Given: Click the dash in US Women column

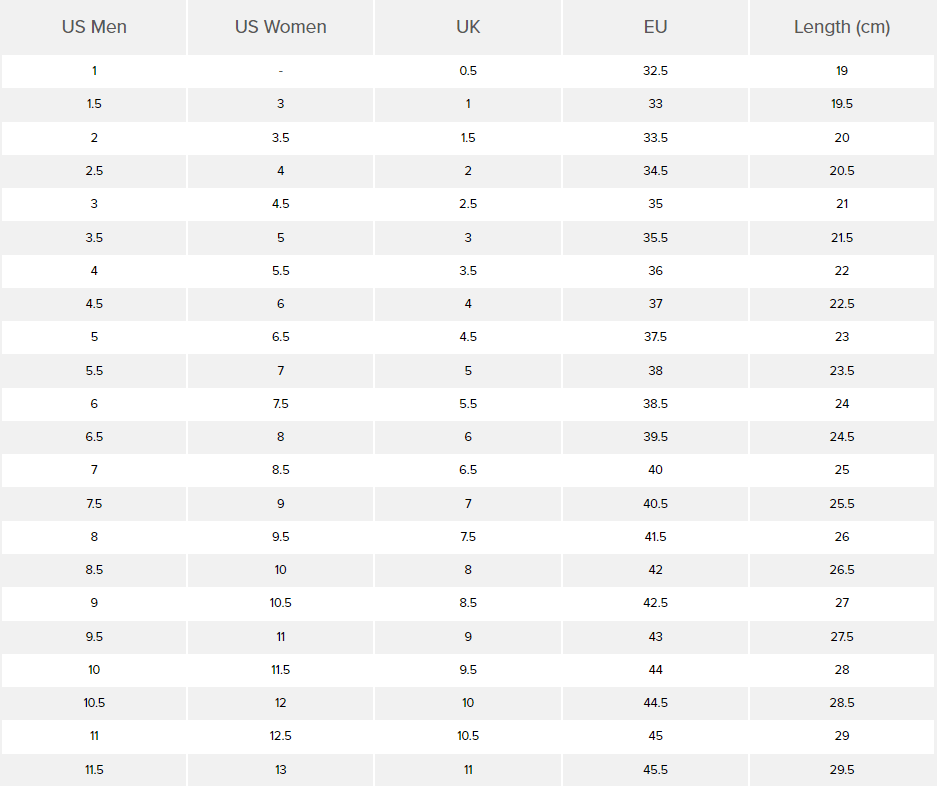Looking at the screenshot, I should click(280, 71).
